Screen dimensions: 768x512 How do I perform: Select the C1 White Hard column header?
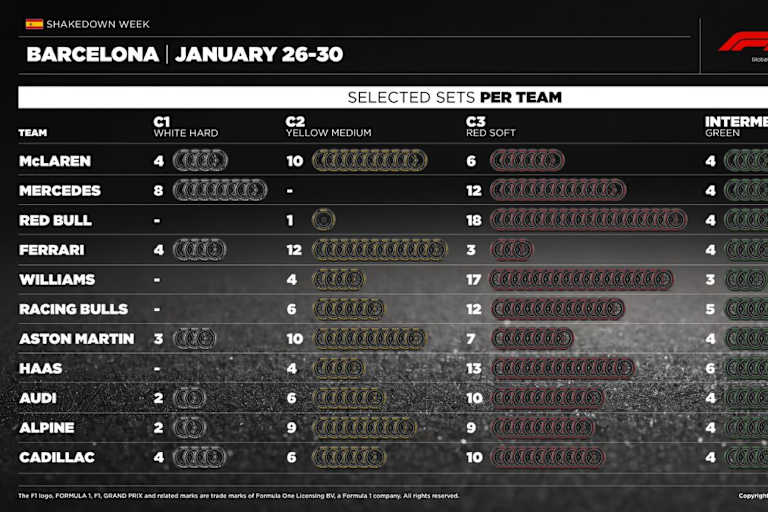pyautogui.click(x=185, y=126)
